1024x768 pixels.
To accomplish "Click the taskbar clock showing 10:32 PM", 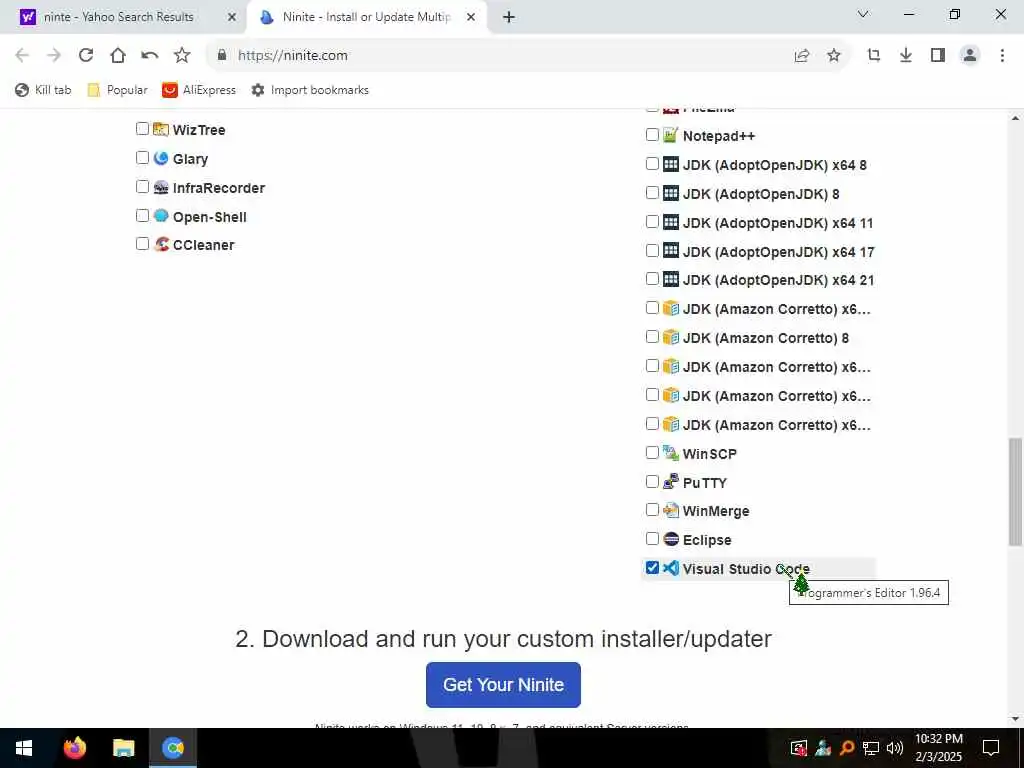I will pos(938,748).
